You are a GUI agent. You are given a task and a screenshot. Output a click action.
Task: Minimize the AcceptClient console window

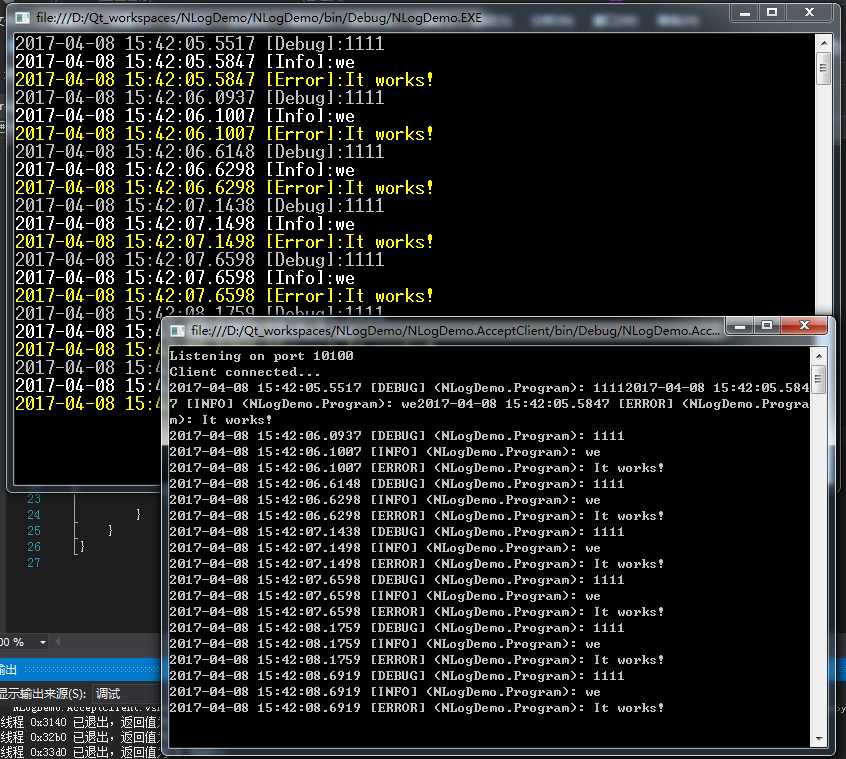pyautogui.click(x=740, y=325)
